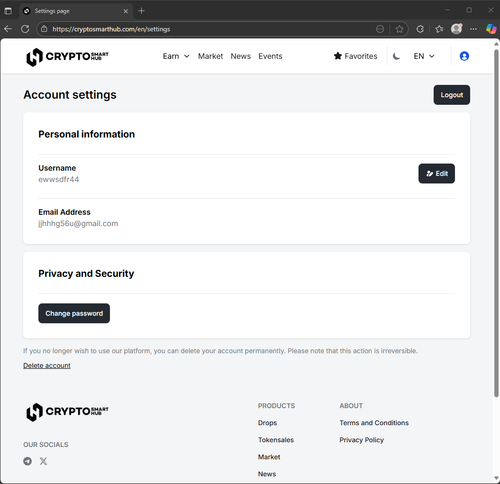Image resolution: width=500 pixels, height=484 pixels.
Task: Expand the Earn dropdown menu
Action: click(x=176, y=56)
